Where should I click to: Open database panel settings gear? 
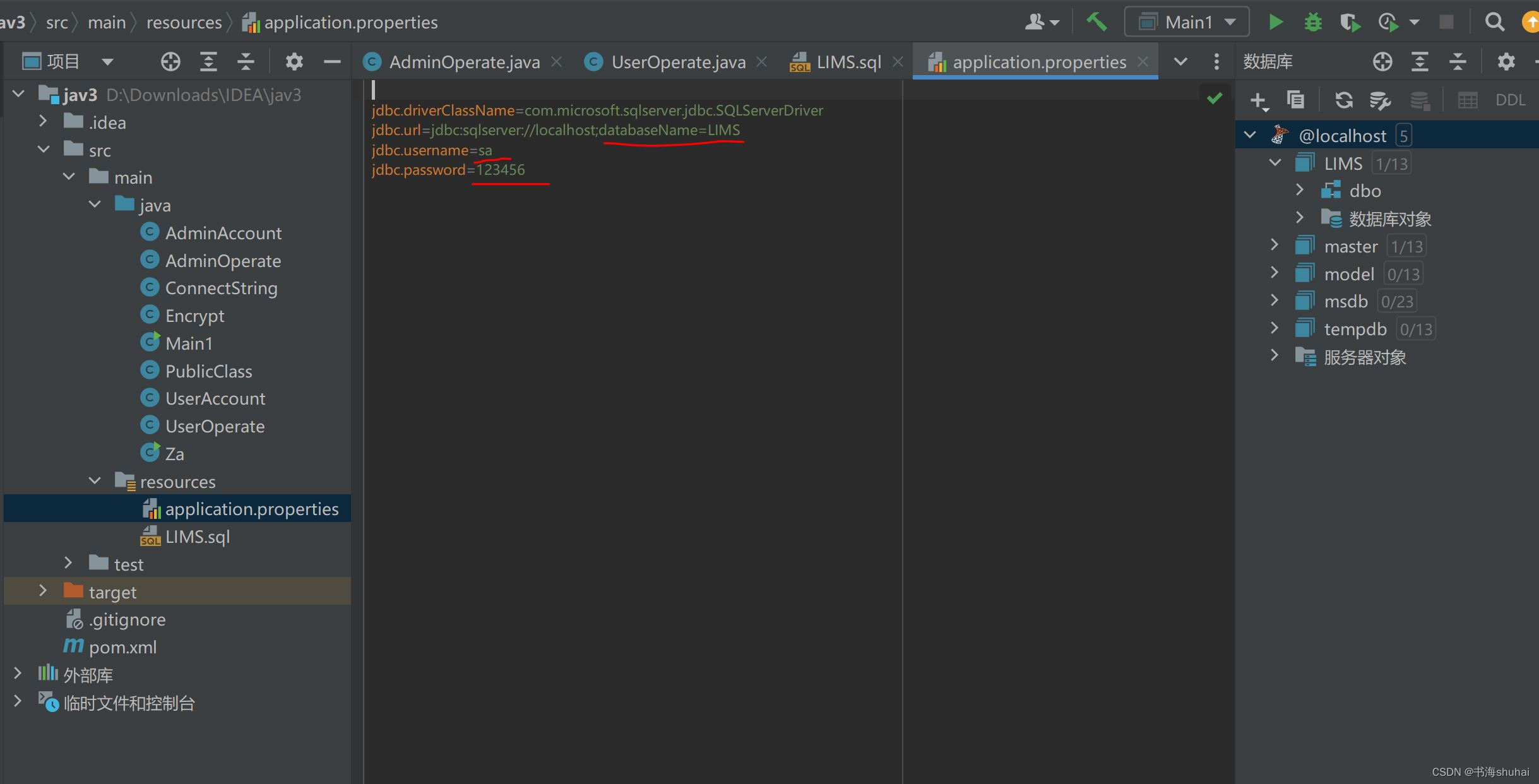(x=1506, y=61)
